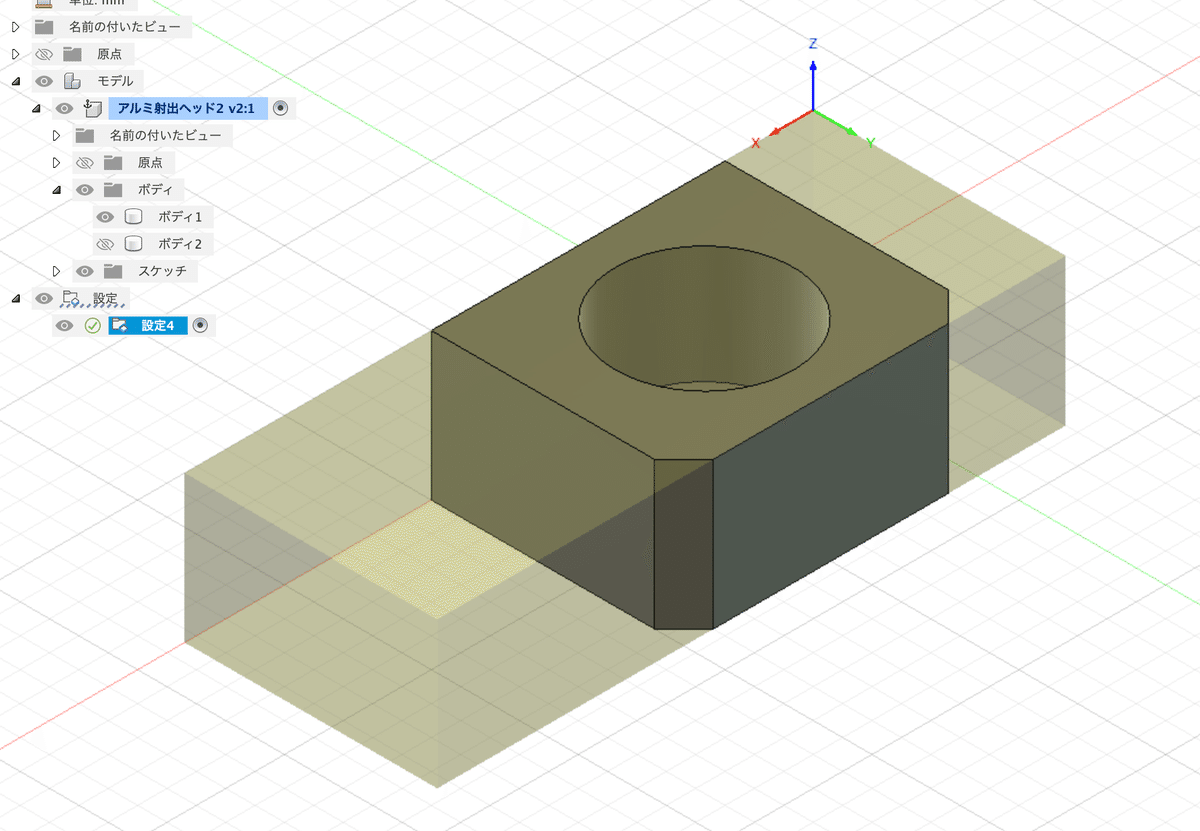
Task: Click the green Y axis label of the triad
Action: 871,144
